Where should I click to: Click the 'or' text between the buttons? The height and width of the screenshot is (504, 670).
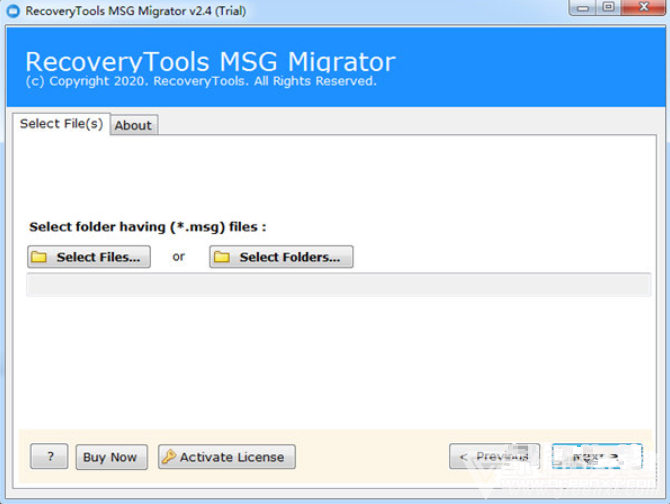point(179,257)
